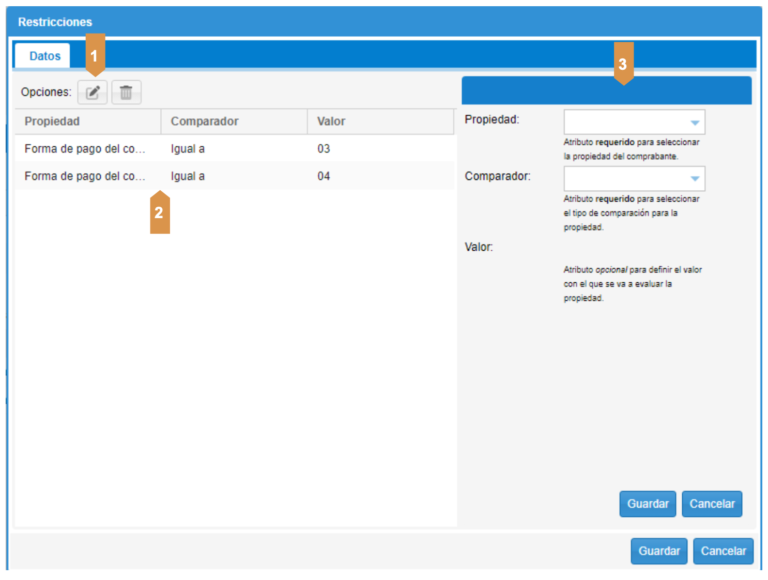The width and height of the screenshot is (768, 580).
Task: Click the 'Igual a' cell in first row
Action: pos(188,149)
